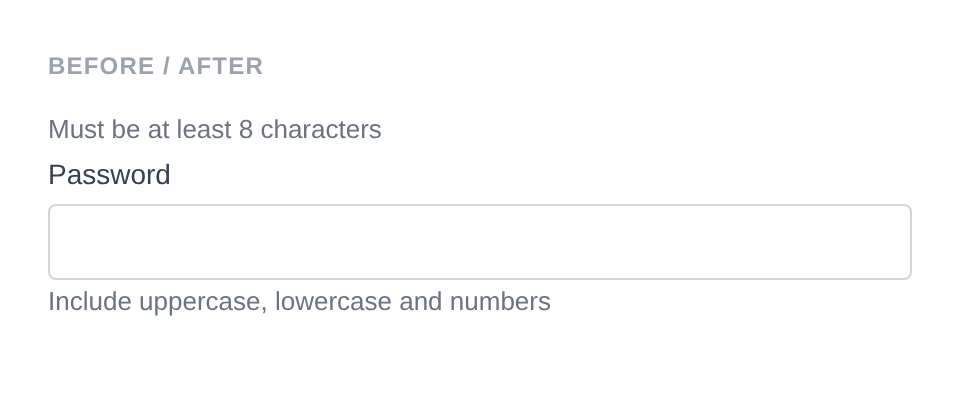Activate the bordered password entry box
The width and height of the screenshot is (960, 404).
(480, 242)
